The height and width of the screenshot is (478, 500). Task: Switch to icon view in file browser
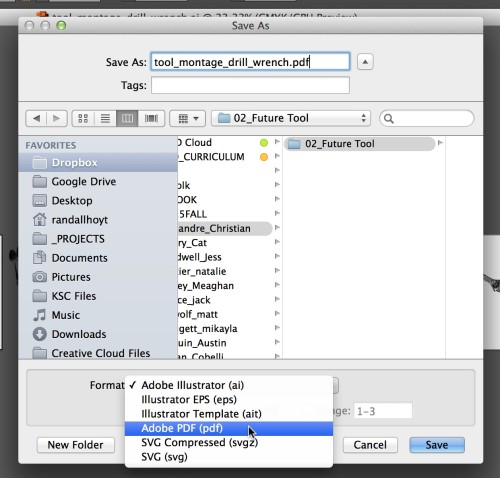83,118
